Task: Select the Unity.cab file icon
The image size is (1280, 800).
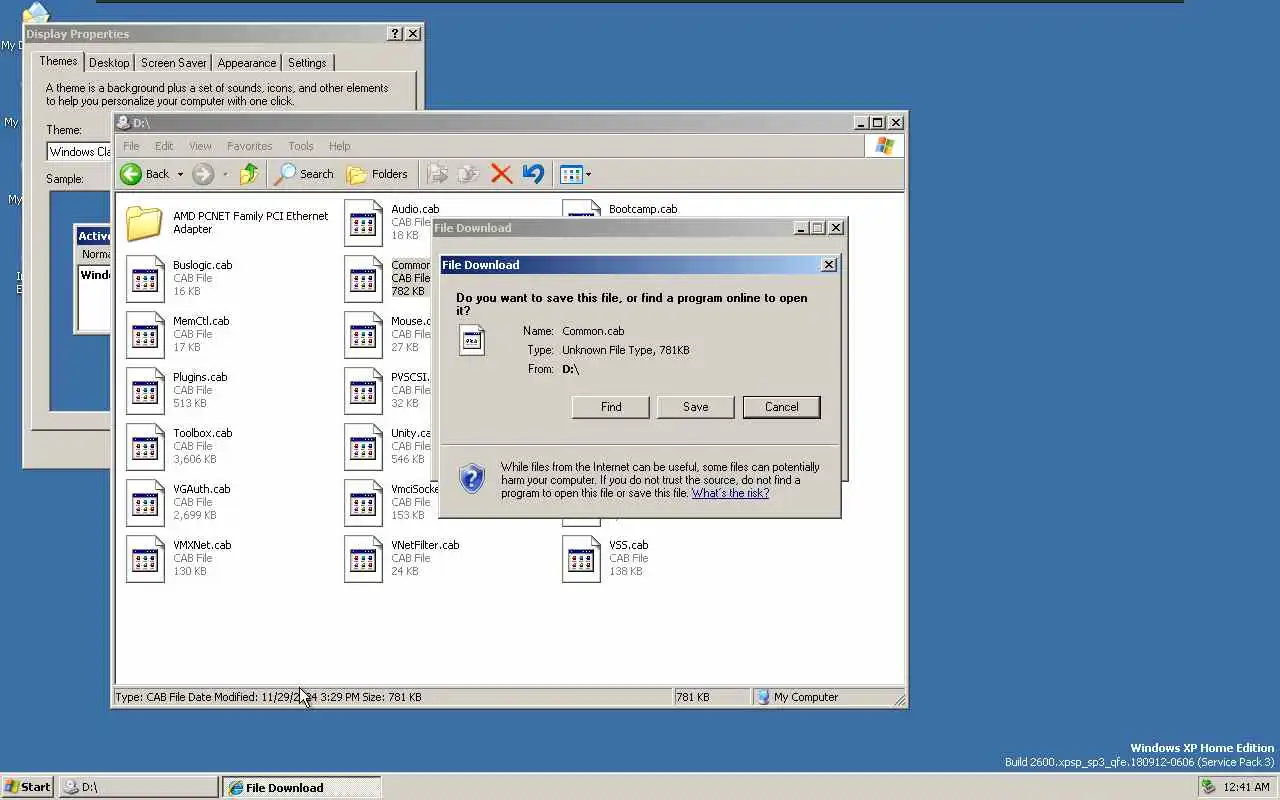Action: (363, 447)
